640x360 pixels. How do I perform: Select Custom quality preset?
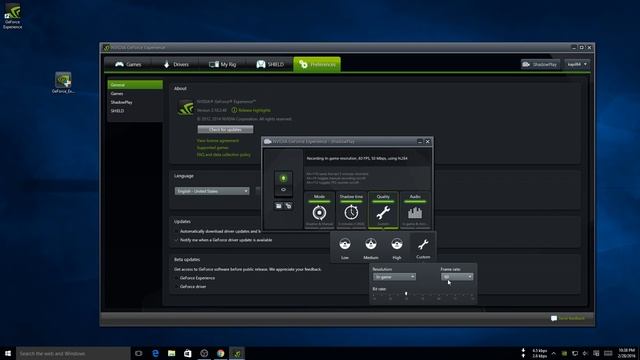(423, 248)
